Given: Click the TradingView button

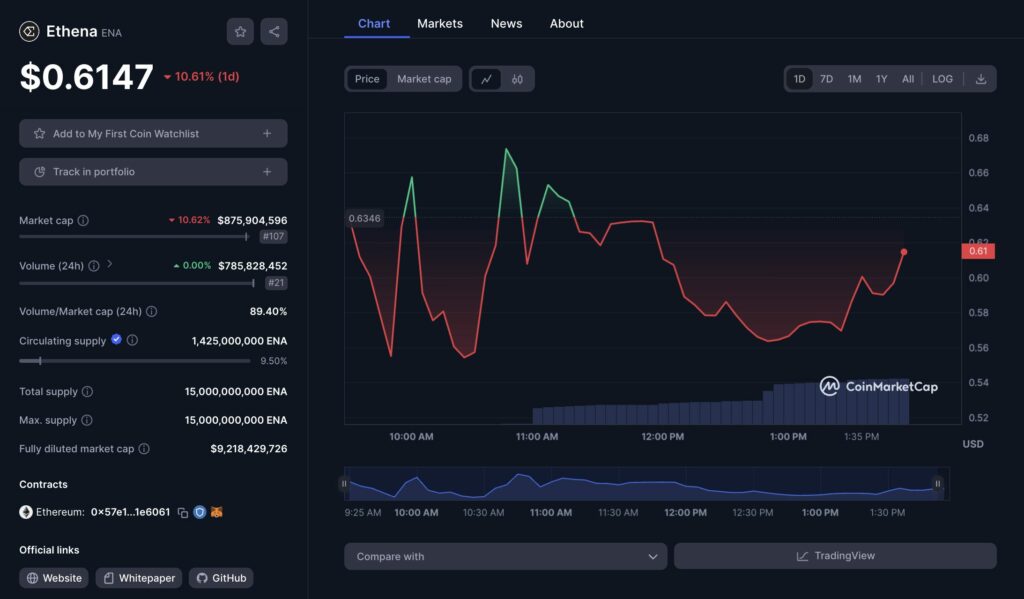Looking at the screenshot, I should coord(835,556).
